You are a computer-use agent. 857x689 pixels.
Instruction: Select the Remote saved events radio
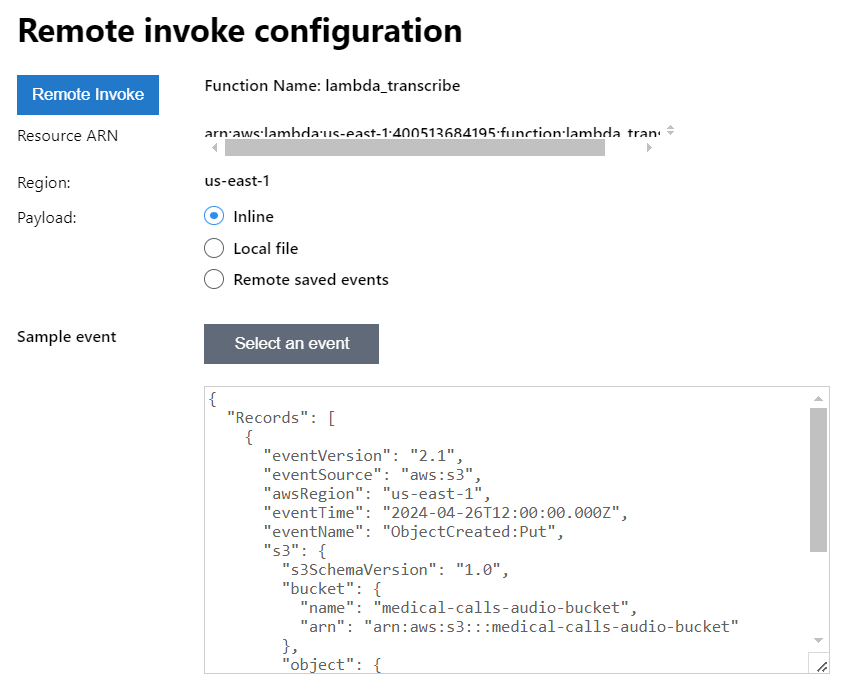pos(213,280)
